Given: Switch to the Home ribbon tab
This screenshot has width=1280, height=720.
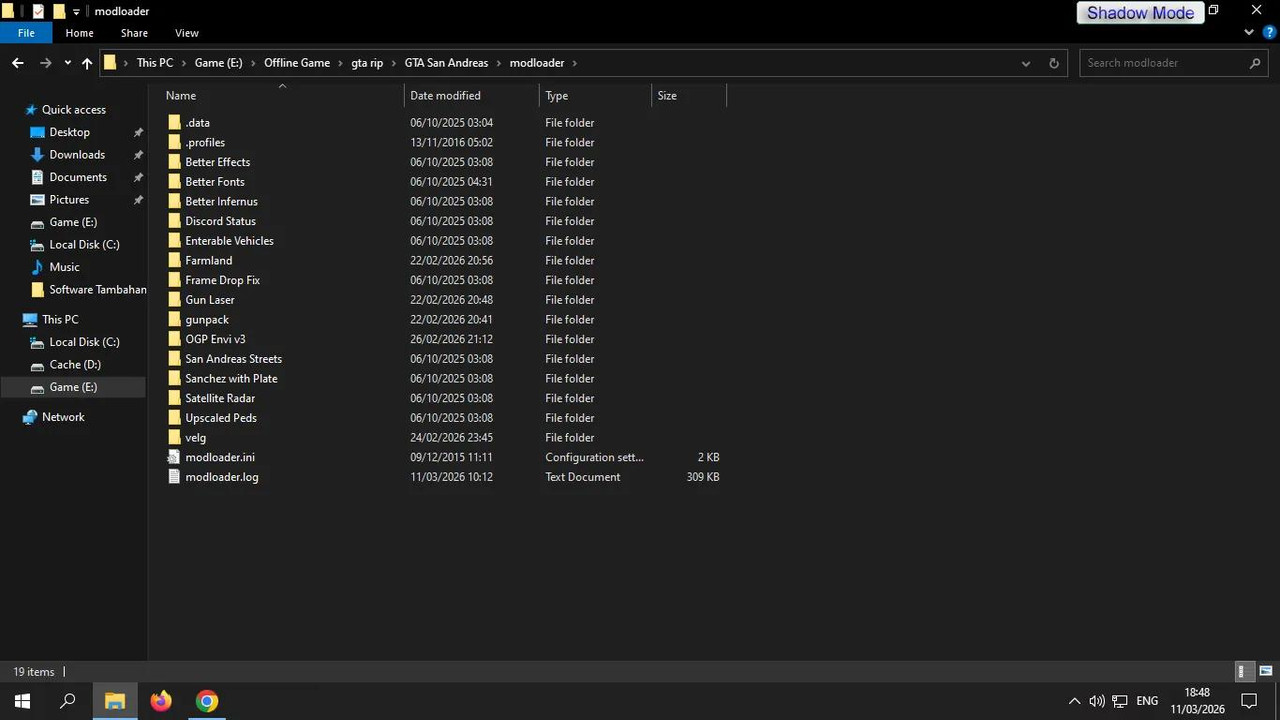Looking at the screenshot, I should click(x=79, y=33).
